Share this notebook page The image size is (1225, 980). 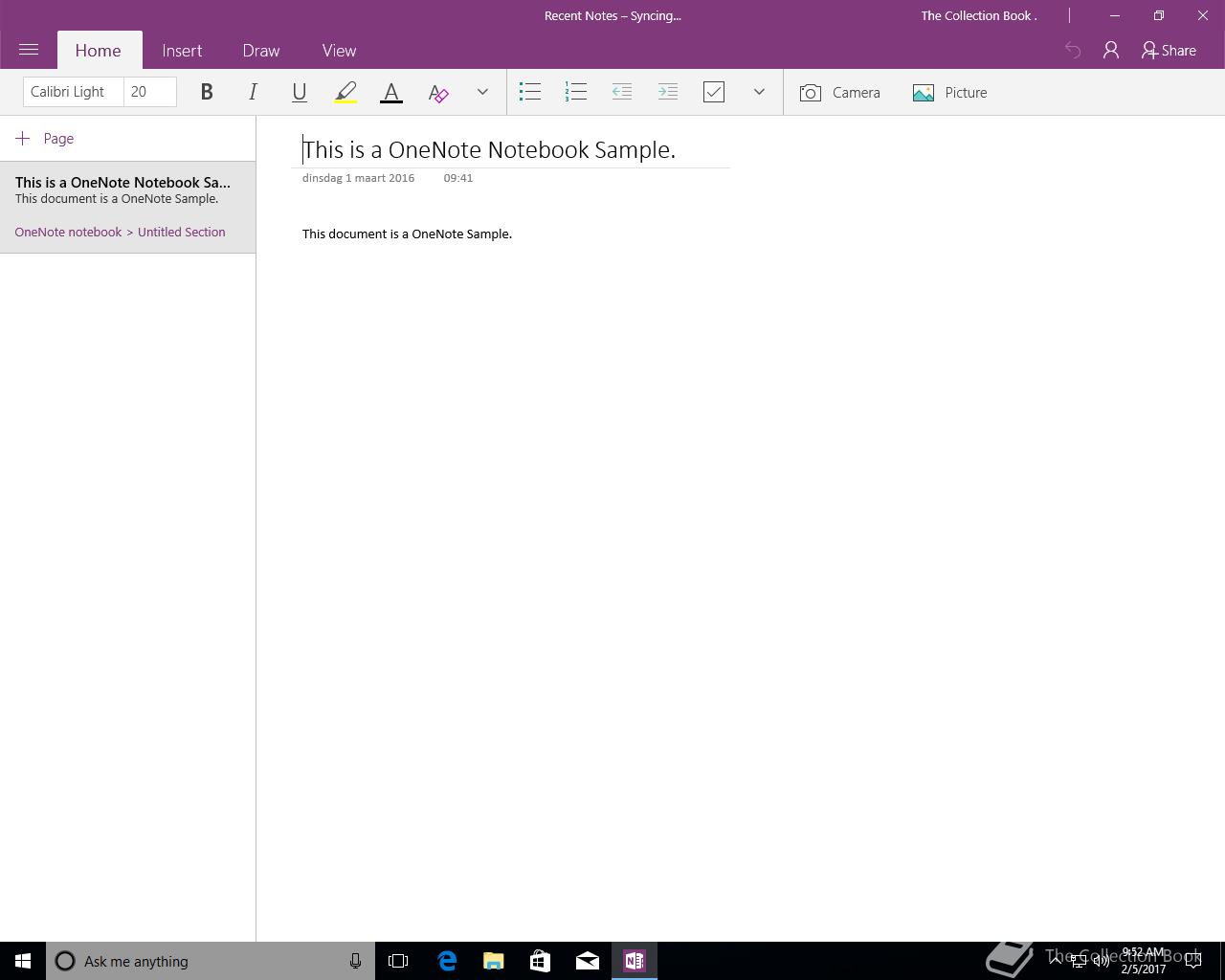pos(1169,50)
